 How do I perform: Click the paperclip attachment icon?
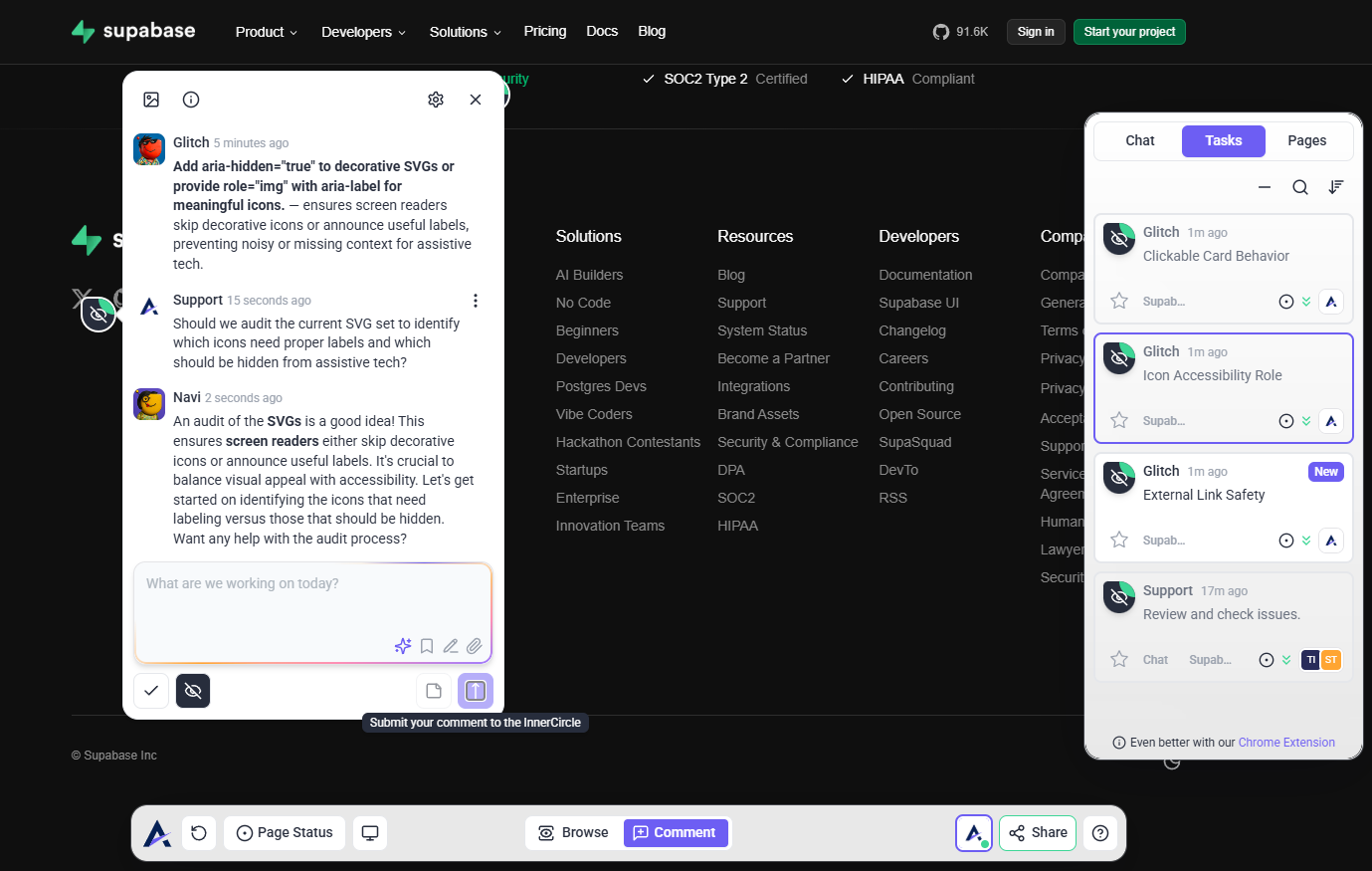[x=475, y=646]
